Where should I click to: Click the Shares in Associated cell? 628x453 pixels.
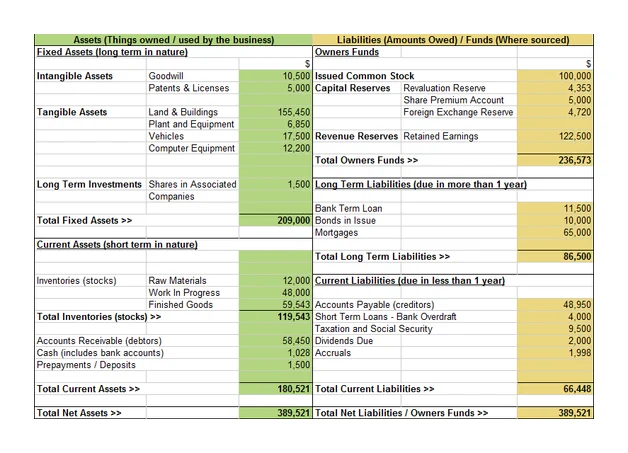(192, 184)
